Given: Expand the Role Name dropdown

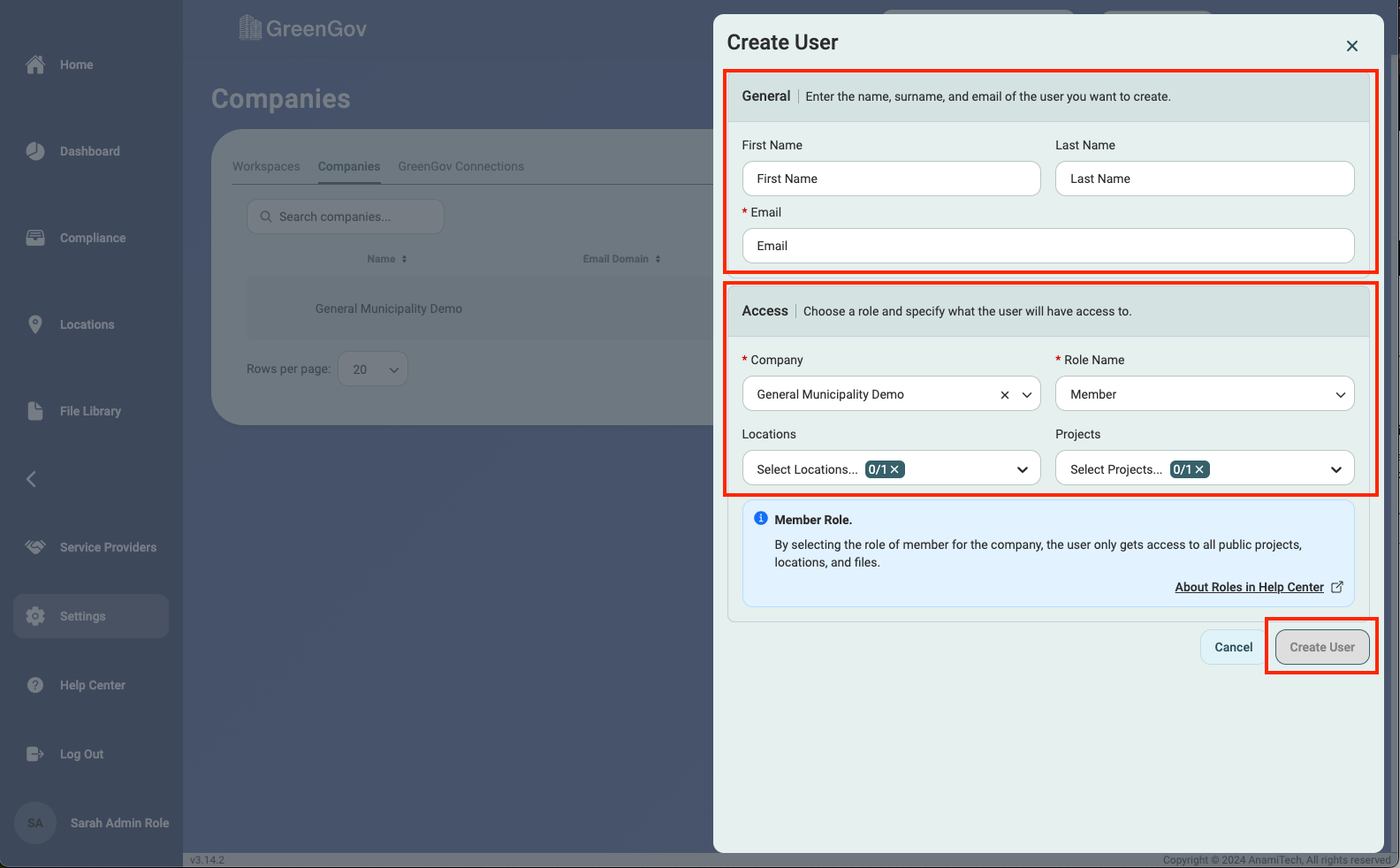Looking at the screenshot, I should click(x=1340, y=394).
